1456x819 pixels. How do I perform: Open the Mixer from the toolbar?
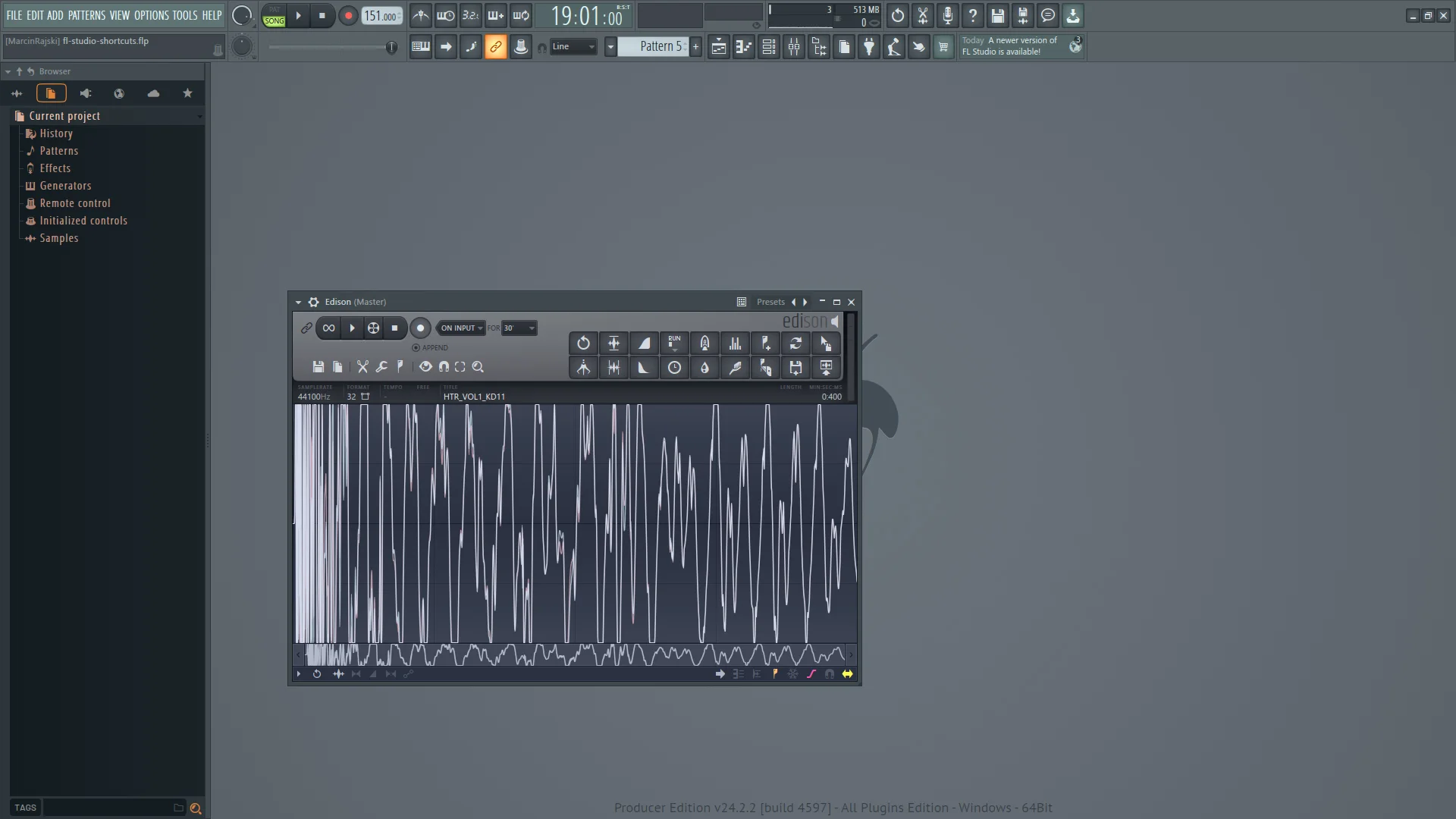tap(793, 46)
